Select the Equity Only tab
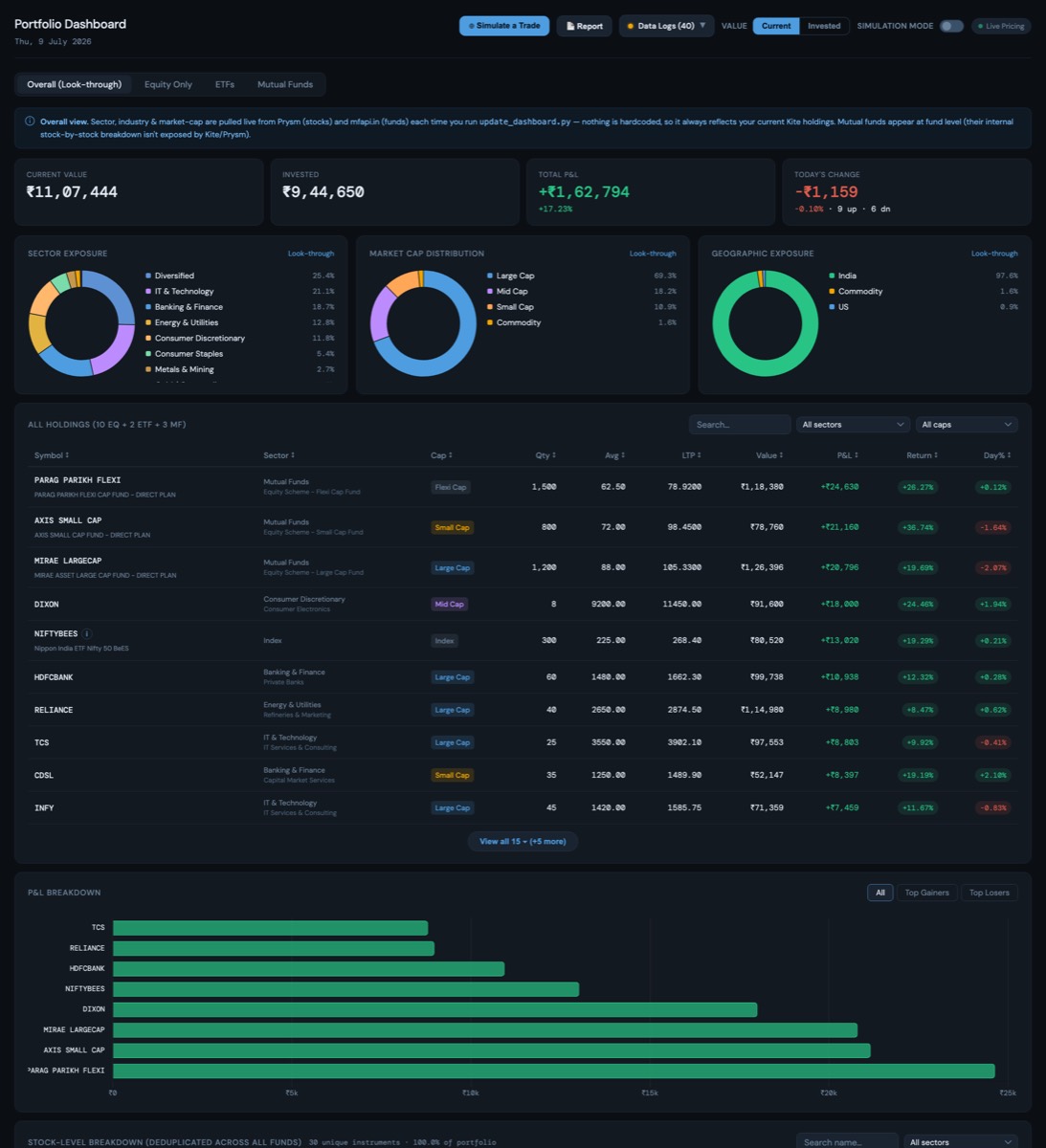Image resolution: width=1046 pixels, height=1148 pixels. tap(168, 84)
